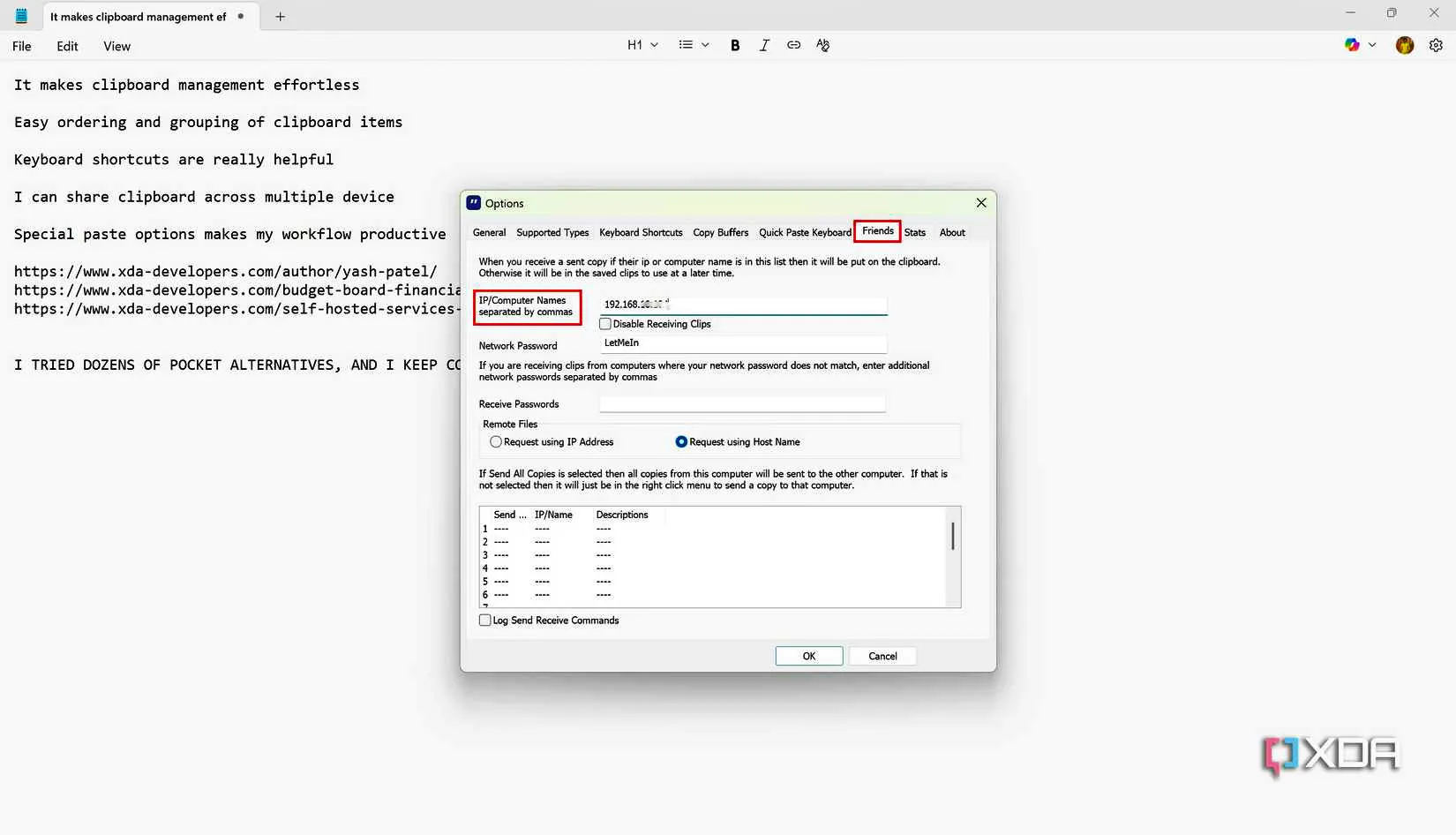The width and height of the screenshot is (1456, 835).
Task: Click the user profile avatar
Action: [1405, 45]
